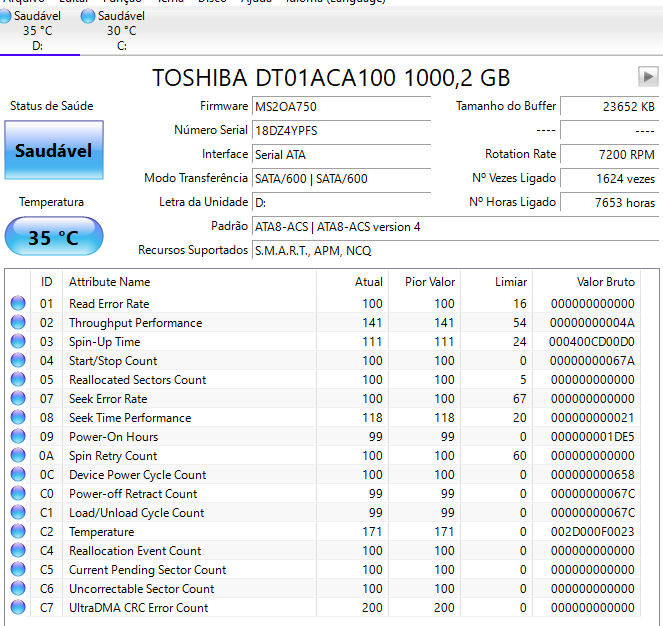Screen dimensions: 663x626
Task: Click raw value 000000001DE5 in Power-On Hours row
Action: point(592,437)
